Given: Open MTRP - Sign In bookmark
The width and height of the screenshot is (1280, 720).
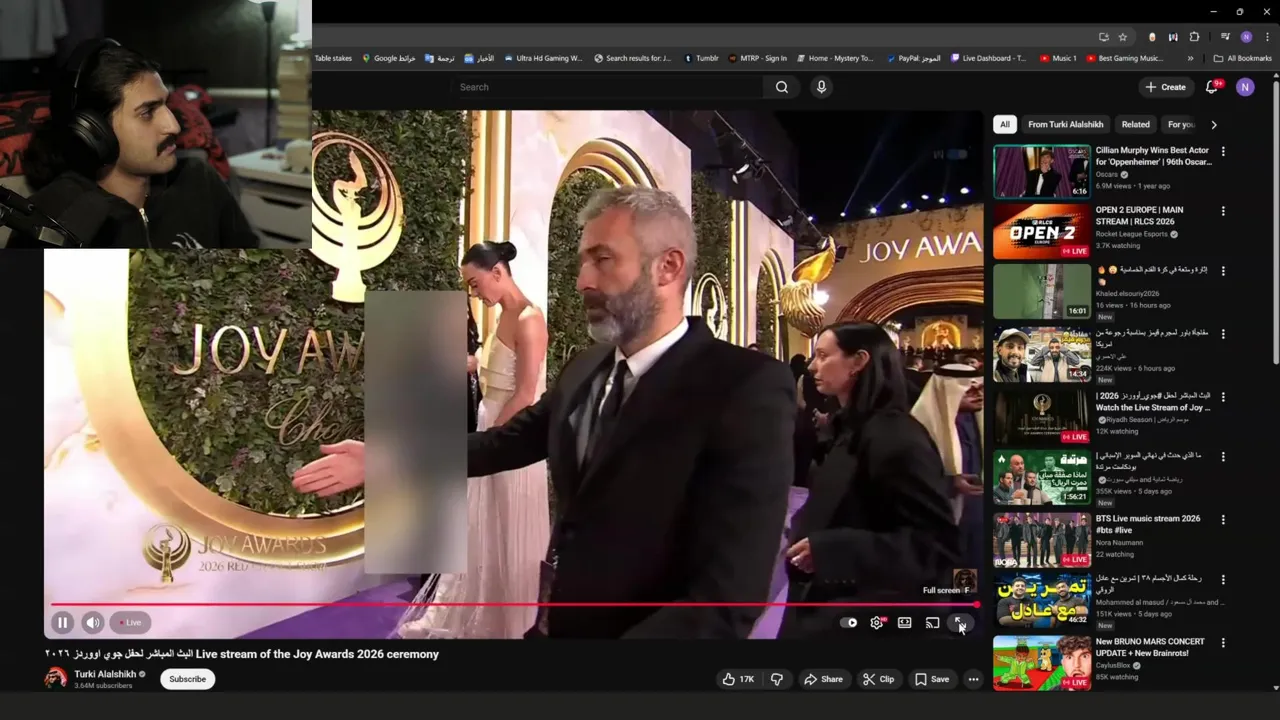Looking at the screenshot, I should tap(757, 58).
